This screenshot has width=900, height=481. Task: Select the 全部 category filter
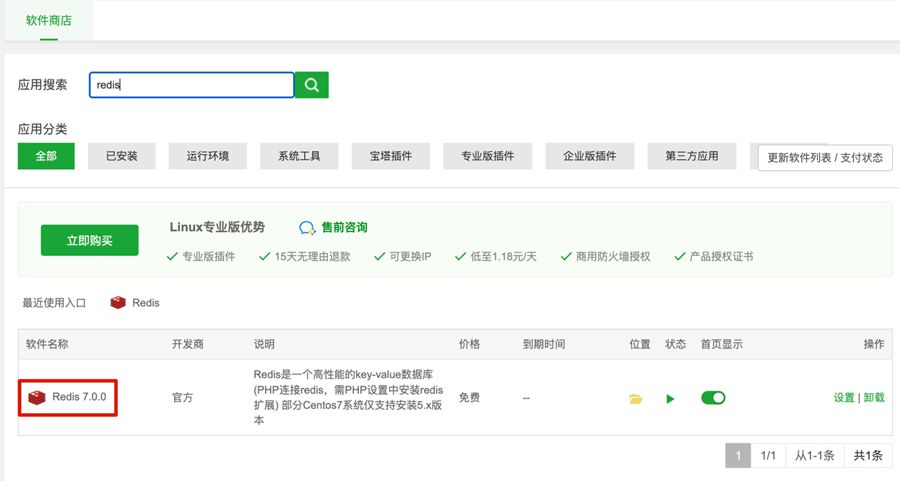tap(46, 156)
